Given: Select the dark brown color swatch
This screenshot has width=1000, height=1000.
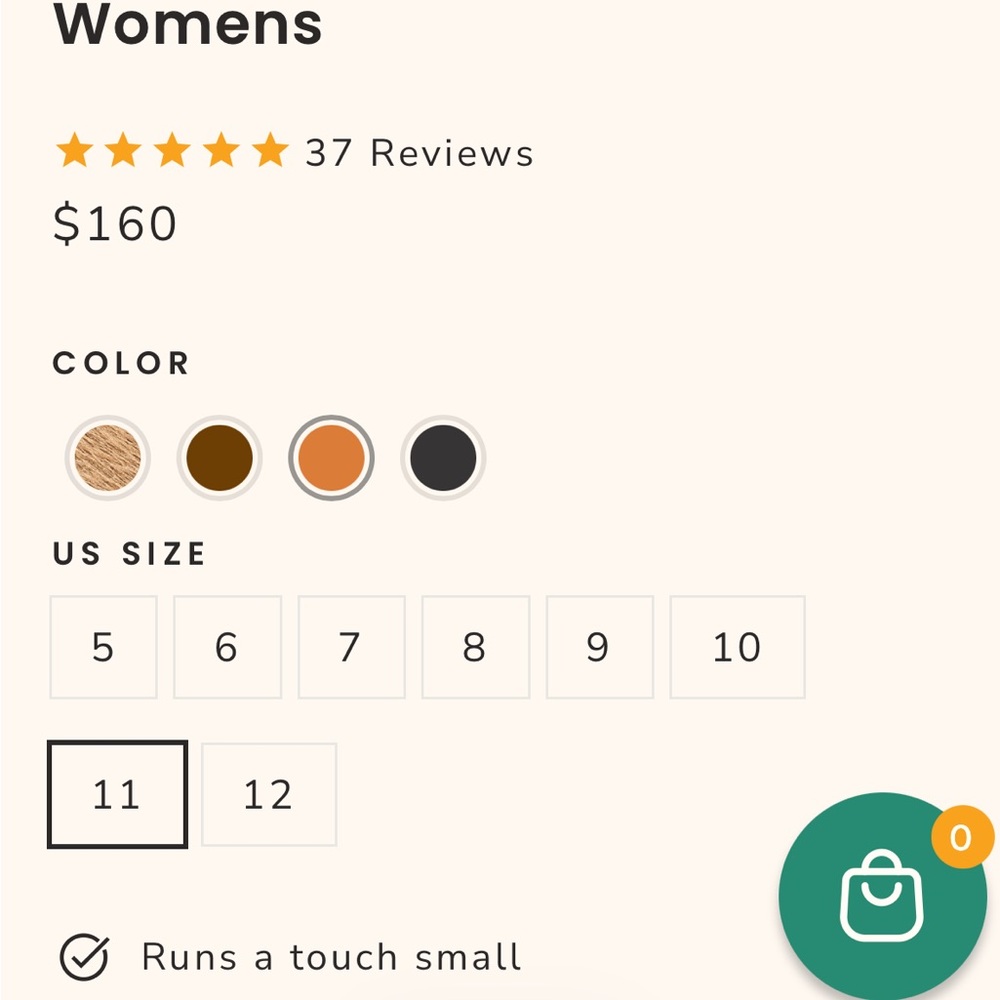Looking at the screenshot, I should [x=219, y=458].
